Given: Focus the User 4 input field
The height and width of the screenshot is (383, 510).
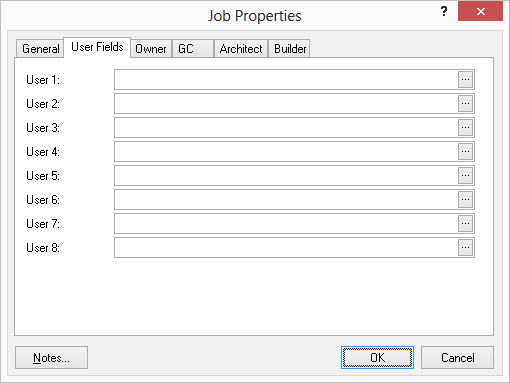Looking at the screenshot, I should tap(286, 152).
